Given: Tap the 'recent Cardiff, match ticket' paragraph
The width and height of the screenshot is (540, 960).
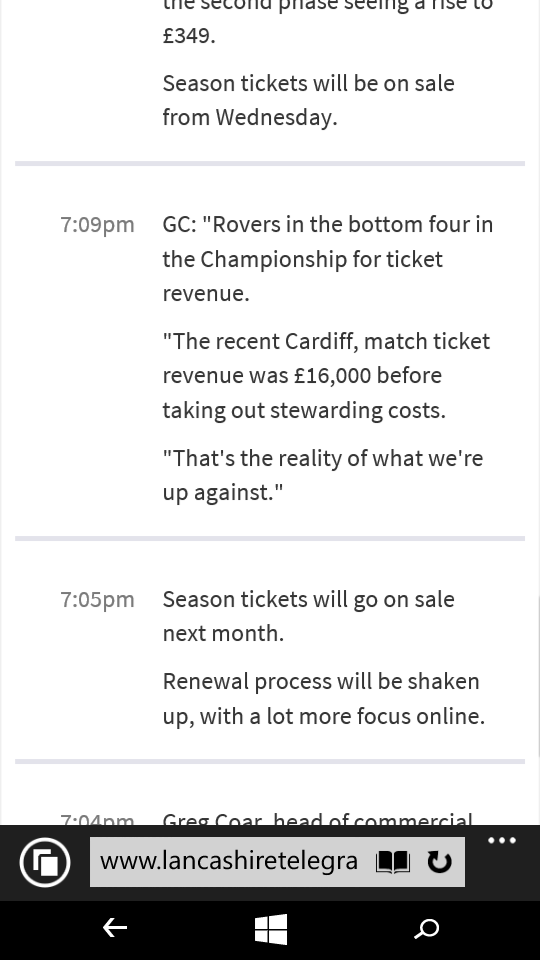Looking at the screenshot, I should coord(326,375).
